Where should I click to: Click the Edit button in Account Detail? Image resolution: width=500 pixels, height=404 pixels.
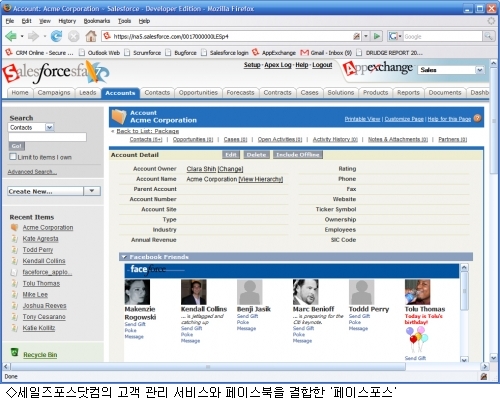point(231,155)
